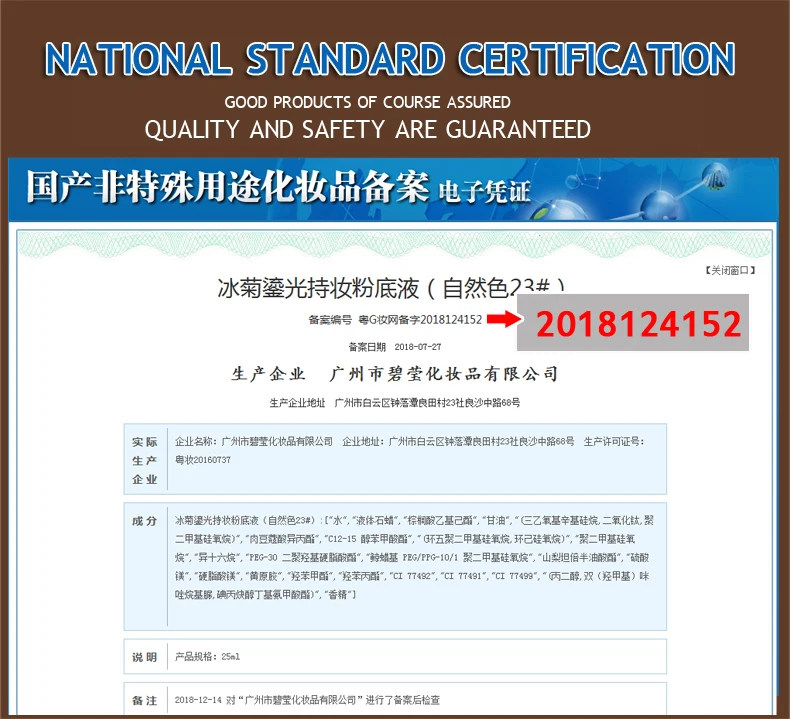Click the product title 冰菊鎏光持妆粉底液

pyautogui.click(x=318, y=288)
